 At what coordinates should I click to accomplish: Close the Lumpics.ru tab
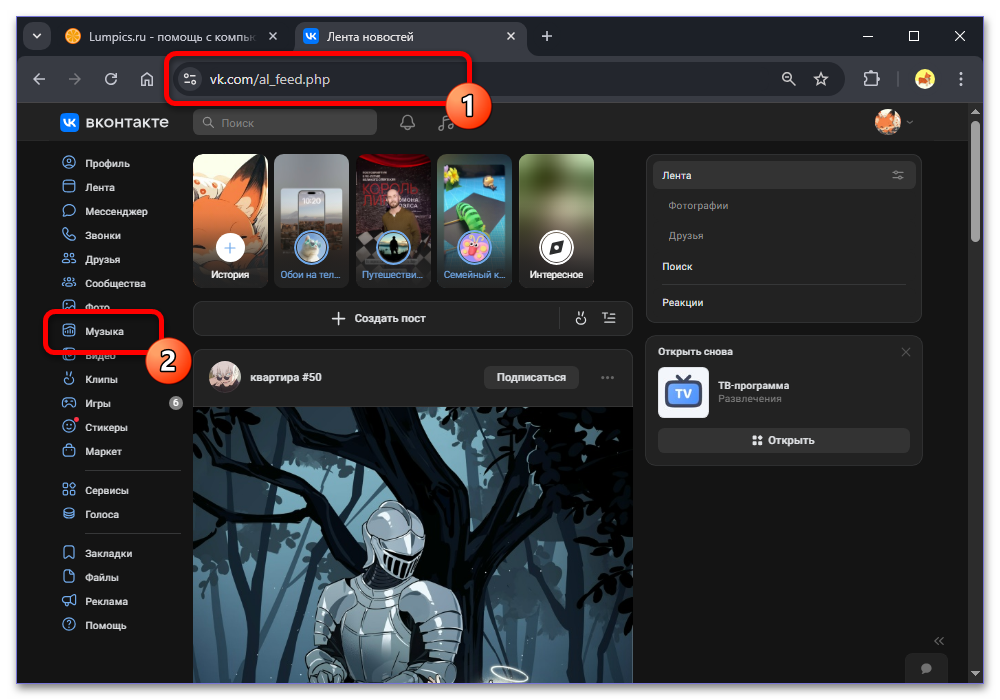pos(273,36)
